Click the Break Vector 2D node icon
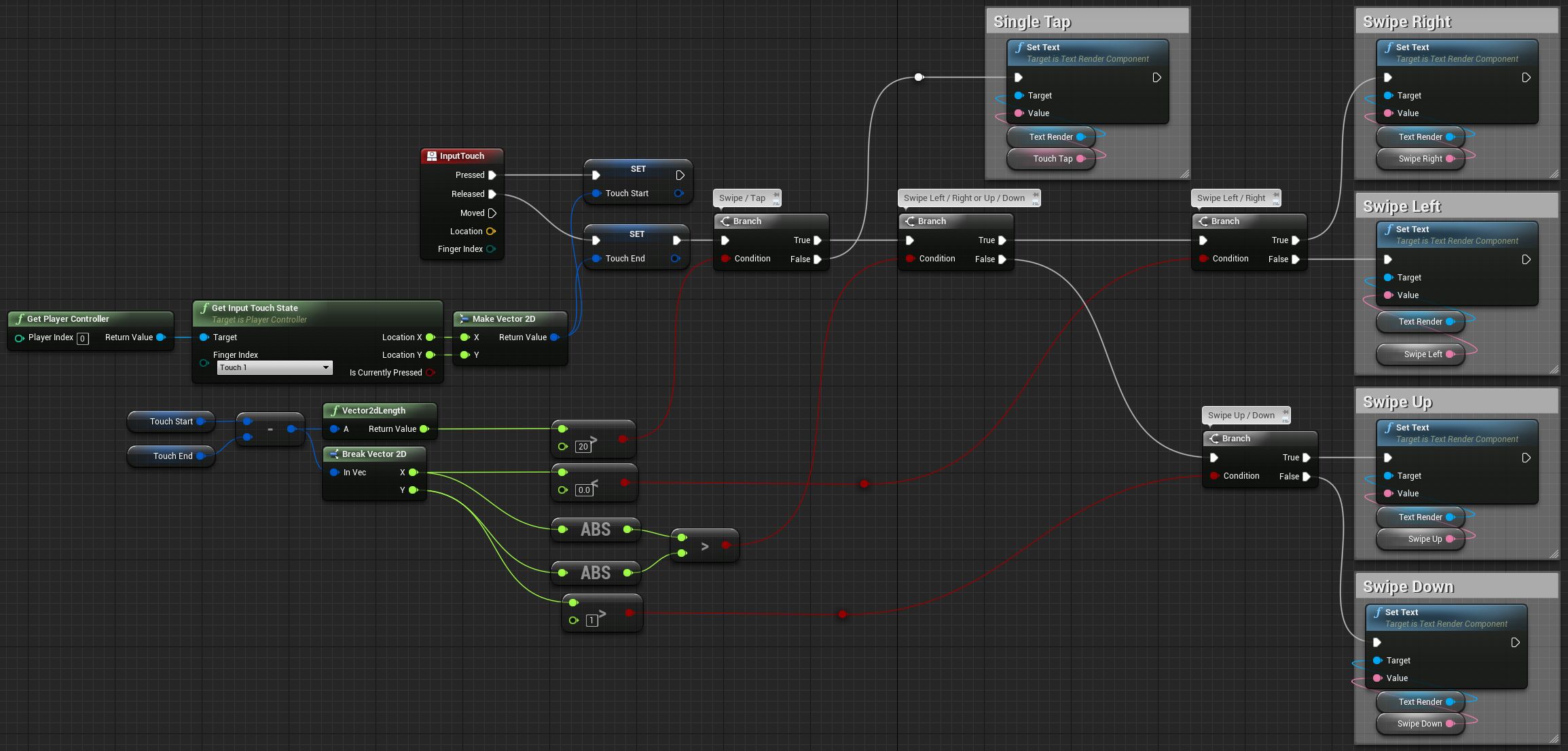 [333, 454]
